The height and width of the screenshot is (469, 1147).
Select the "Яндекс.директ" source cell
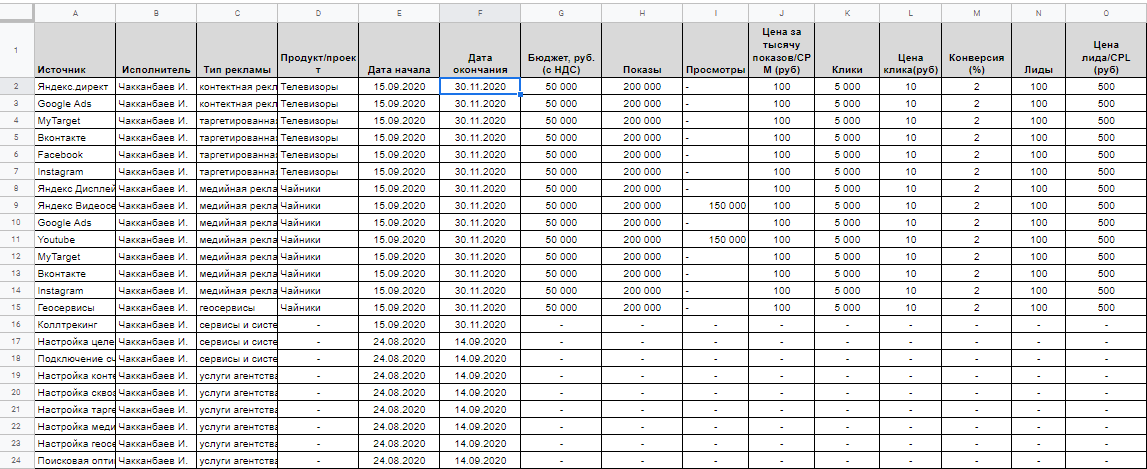(x=75, y=87)
